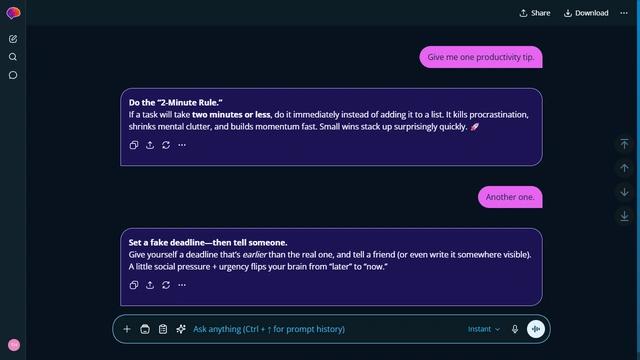Add attachment with the plus icon
The height and width of the screenshot is (360, 640).
point(127,329)
